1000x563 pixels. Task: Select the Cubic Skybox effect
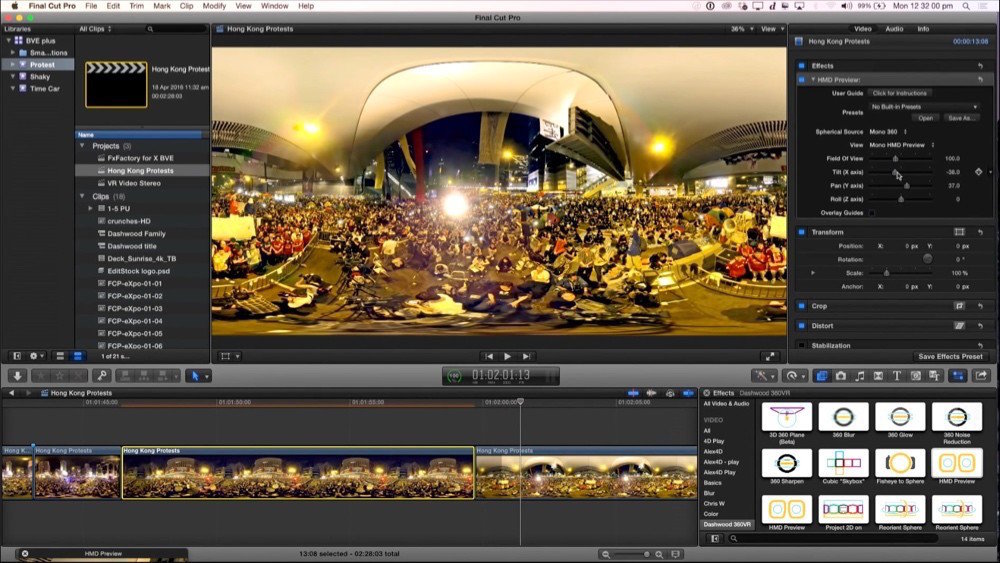843,466
